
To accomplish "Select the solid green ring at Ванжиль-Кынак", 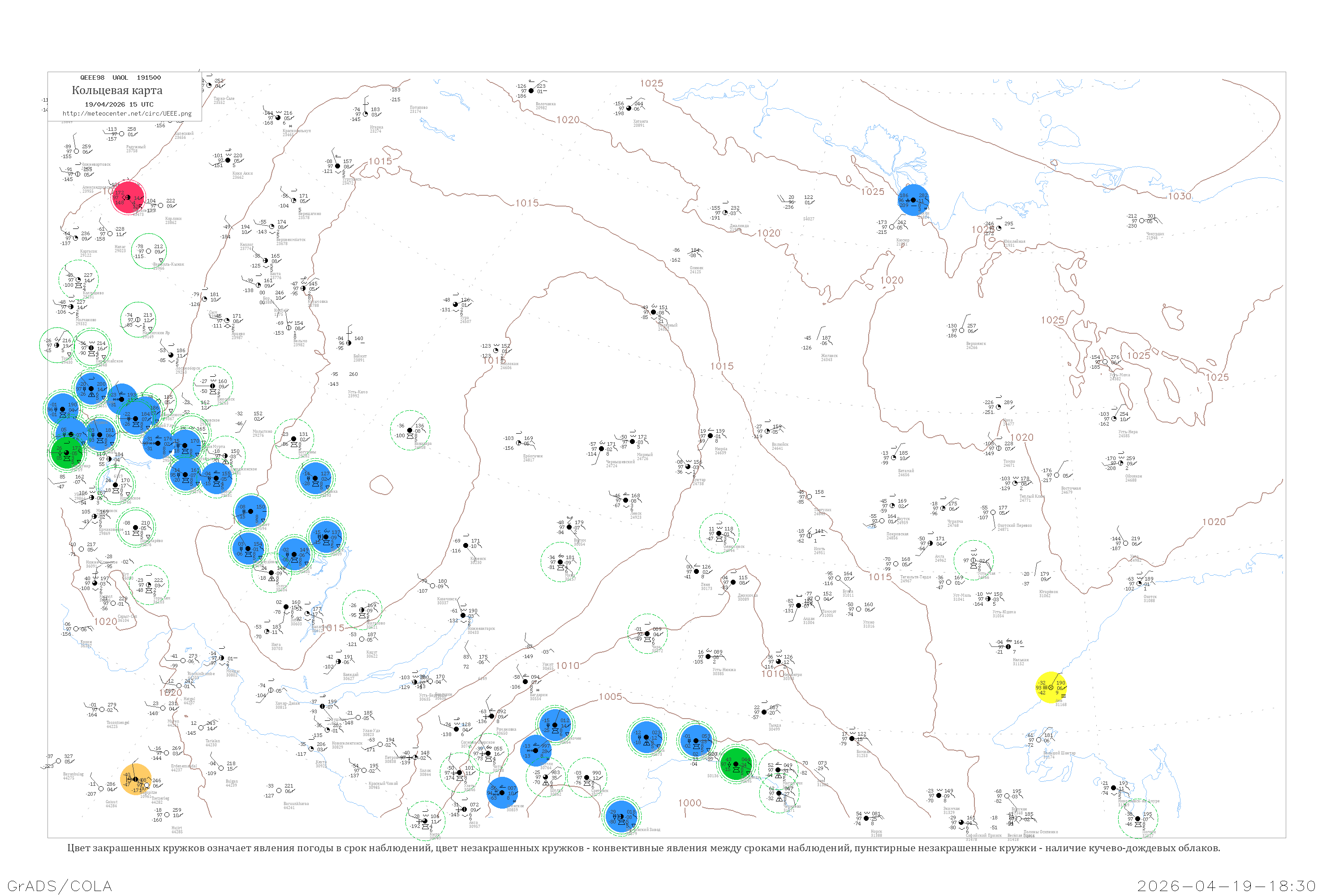I will coord(149,251).
